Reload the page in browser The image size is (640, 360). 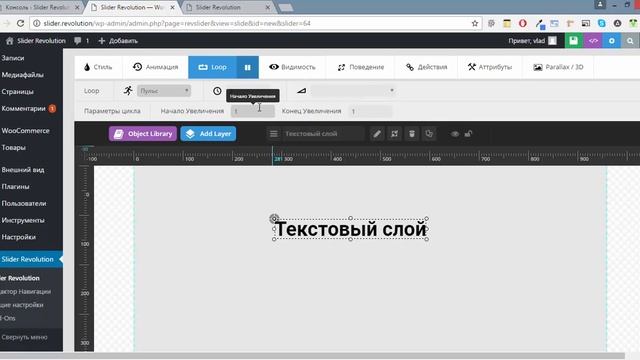pos(20,23)
